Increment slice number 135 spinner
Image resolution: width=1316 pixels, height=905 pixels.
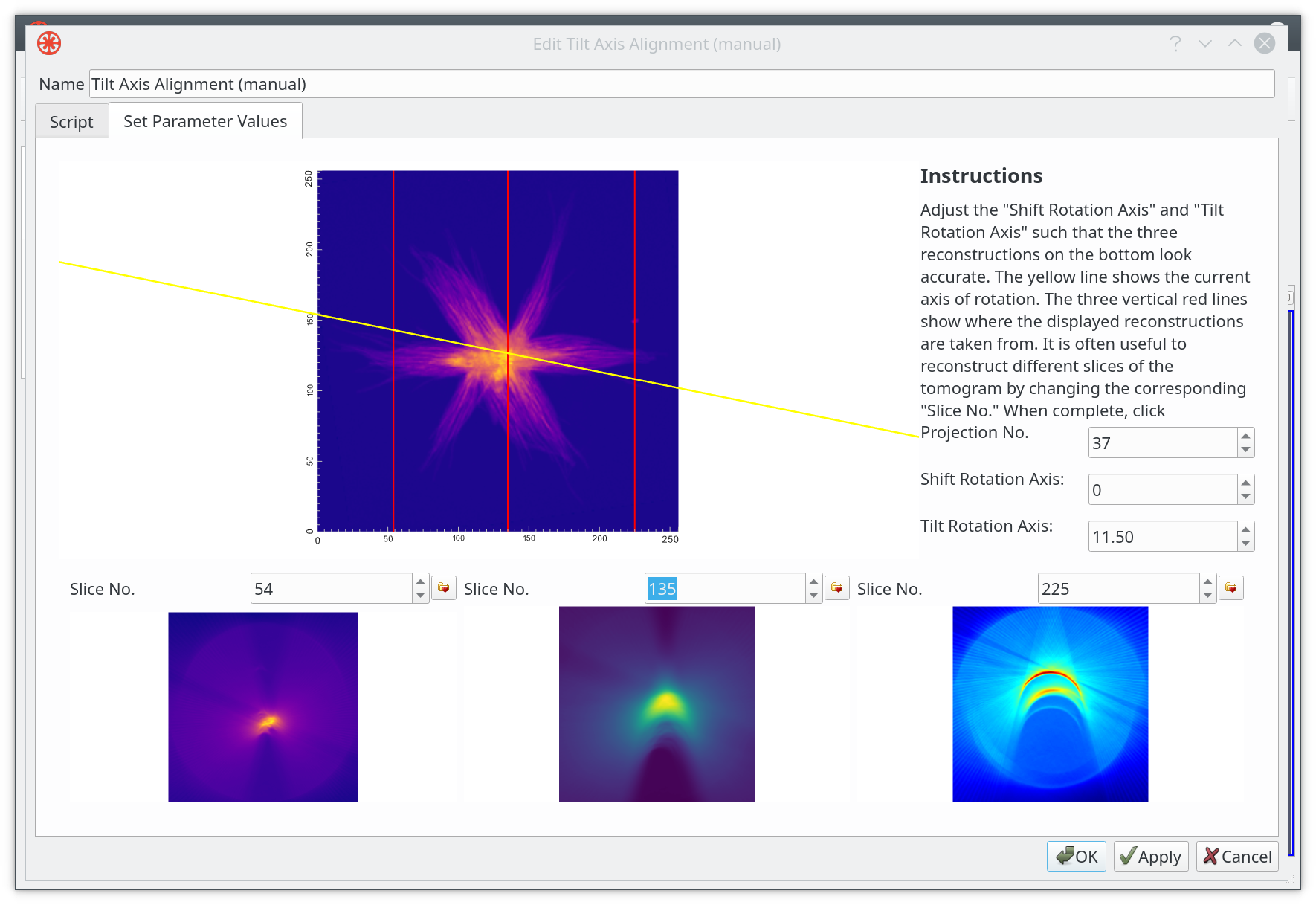point(813,582)
